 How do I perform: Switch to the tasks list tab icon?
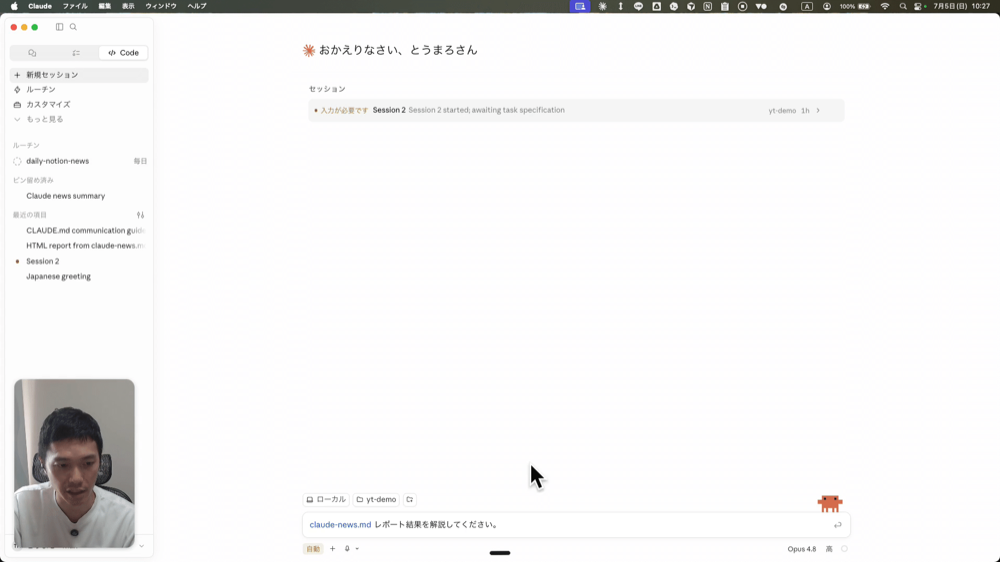coord(76,53)
